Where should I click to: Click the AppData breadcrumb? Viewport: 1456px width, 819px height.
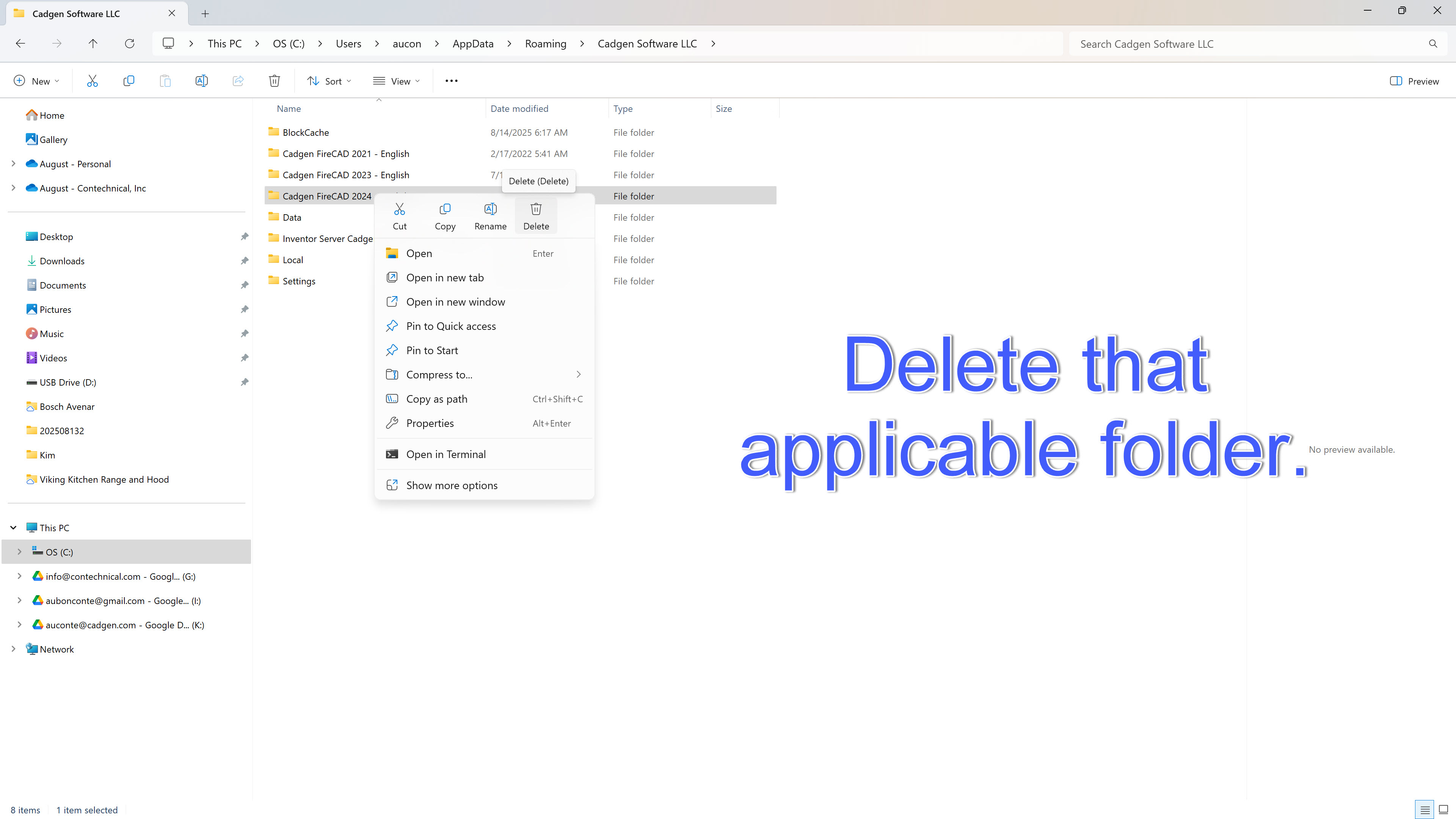(x=473, y=44)
